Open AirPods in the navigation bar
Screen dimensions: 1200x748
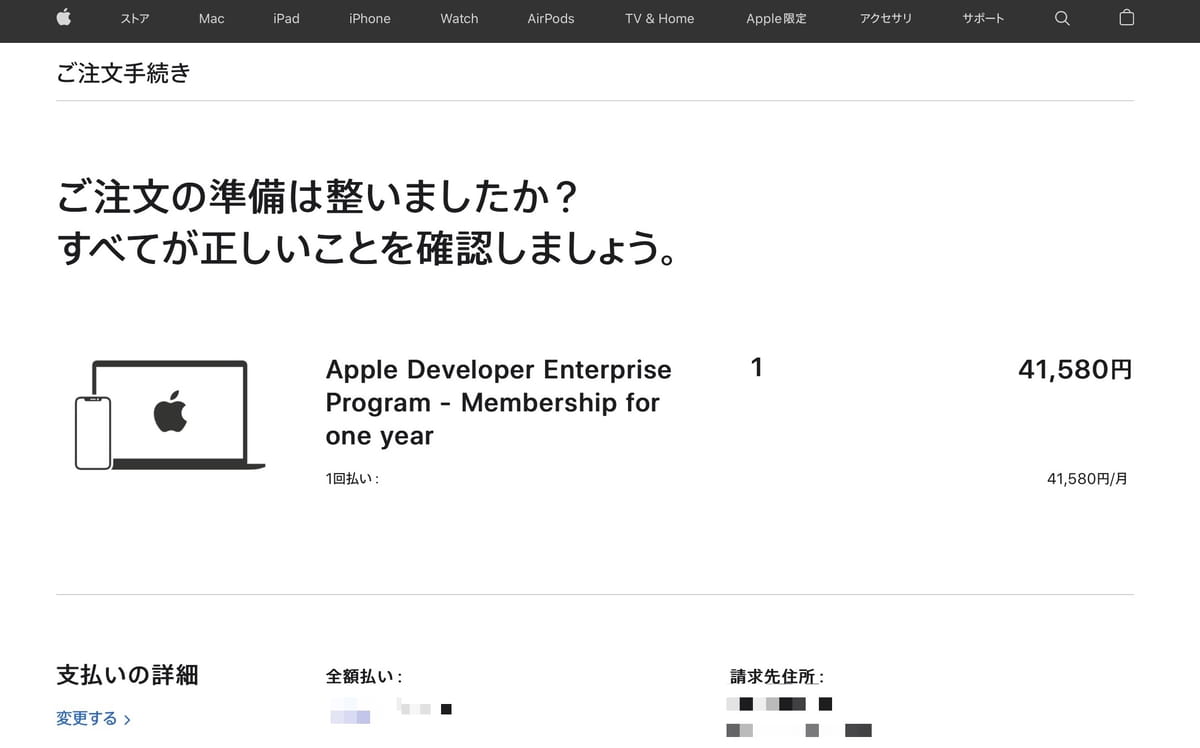(x=551, y=18)
